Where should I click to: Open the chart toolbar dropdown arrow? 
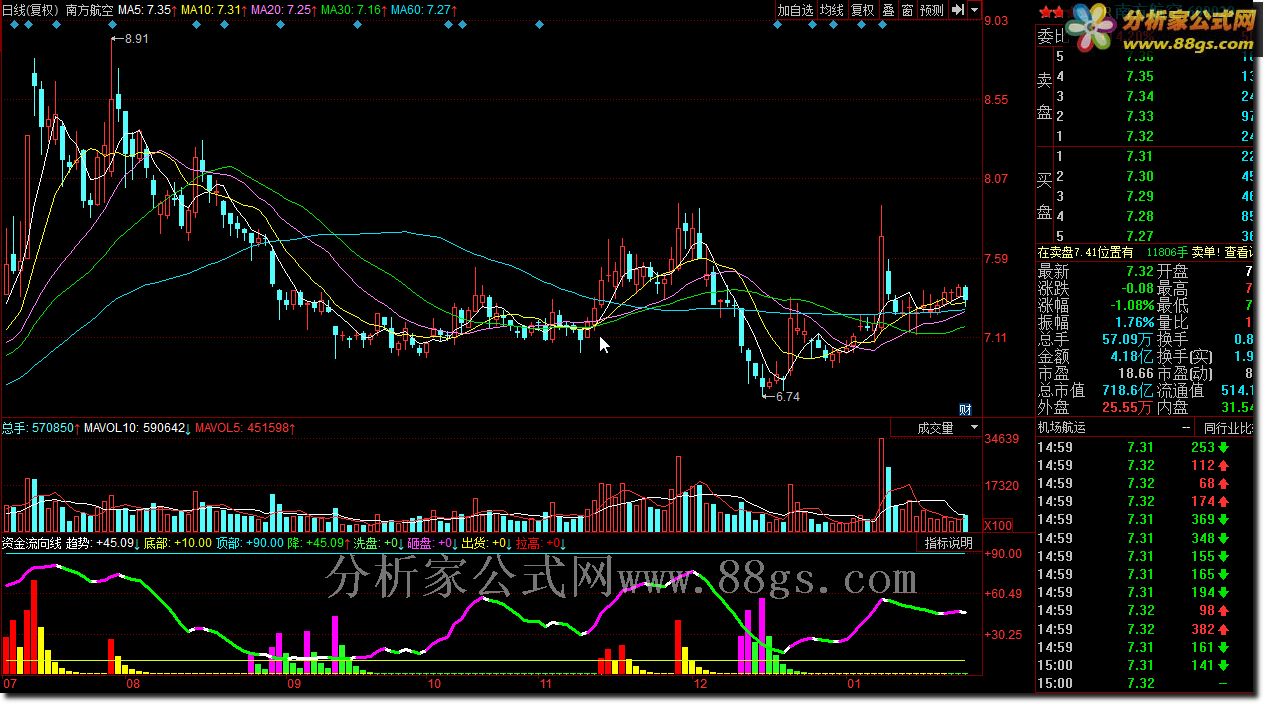click(x=974, y=10)
